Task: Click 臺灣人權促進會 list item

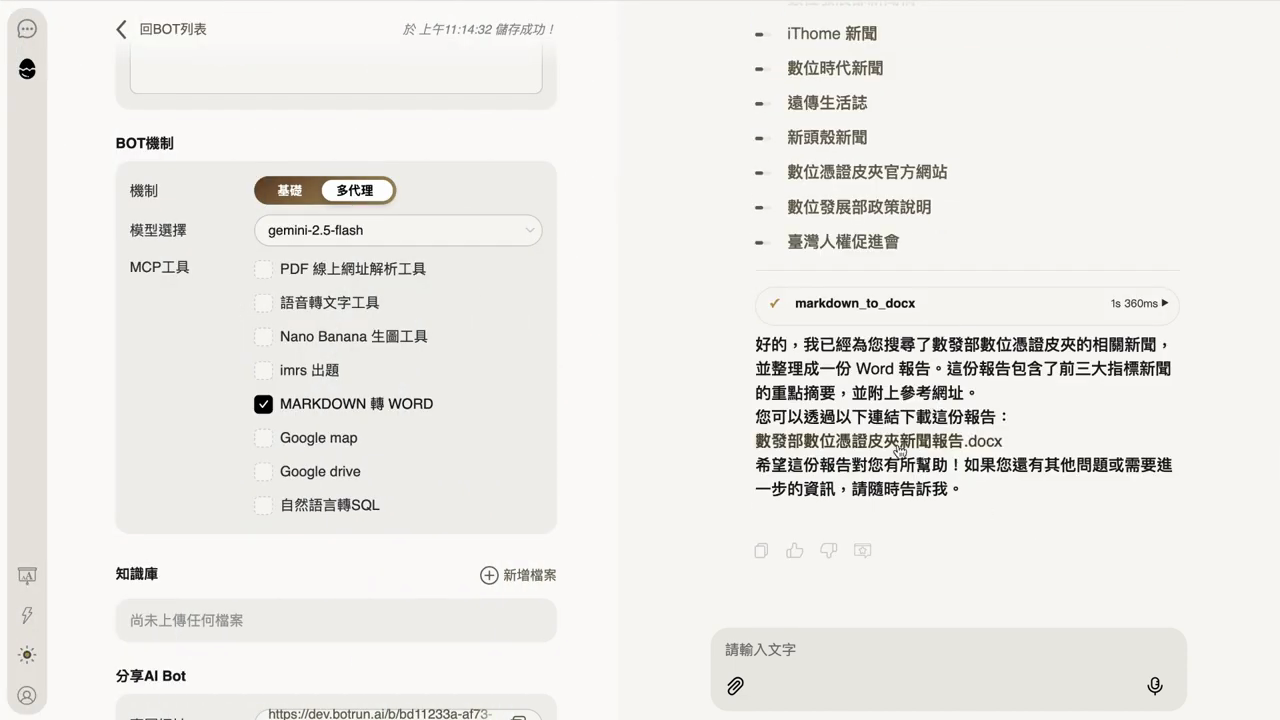Action: tap(843, 242)
